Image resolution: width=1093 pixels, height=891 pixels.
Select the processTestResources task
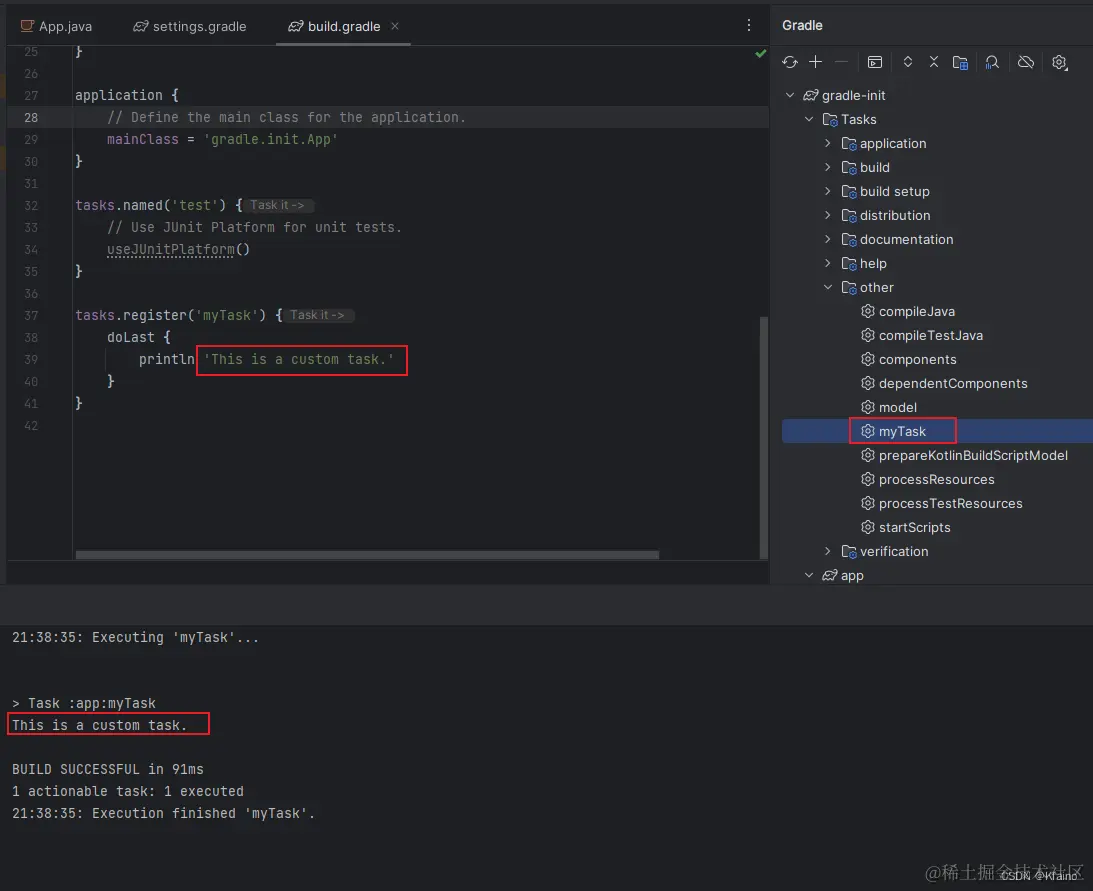coord(950,503)
